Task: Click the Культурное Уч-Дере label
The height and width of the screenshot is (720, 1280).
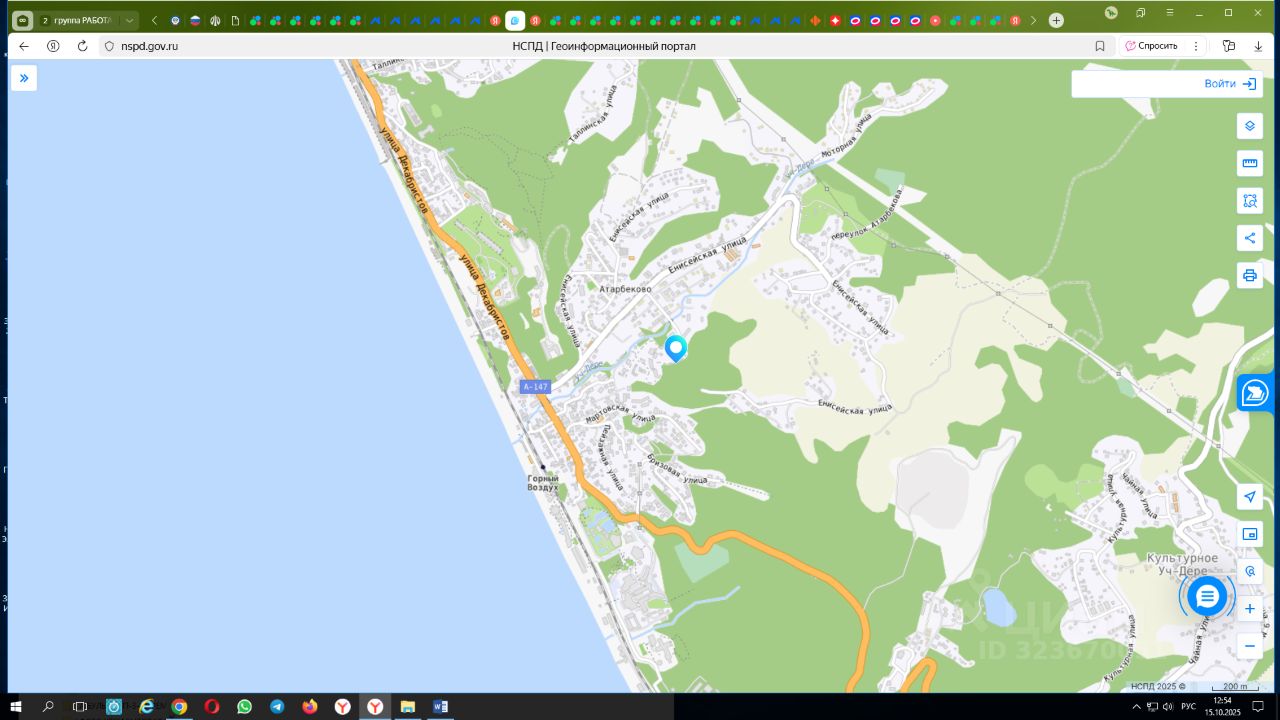Action: coord(1181,564)
